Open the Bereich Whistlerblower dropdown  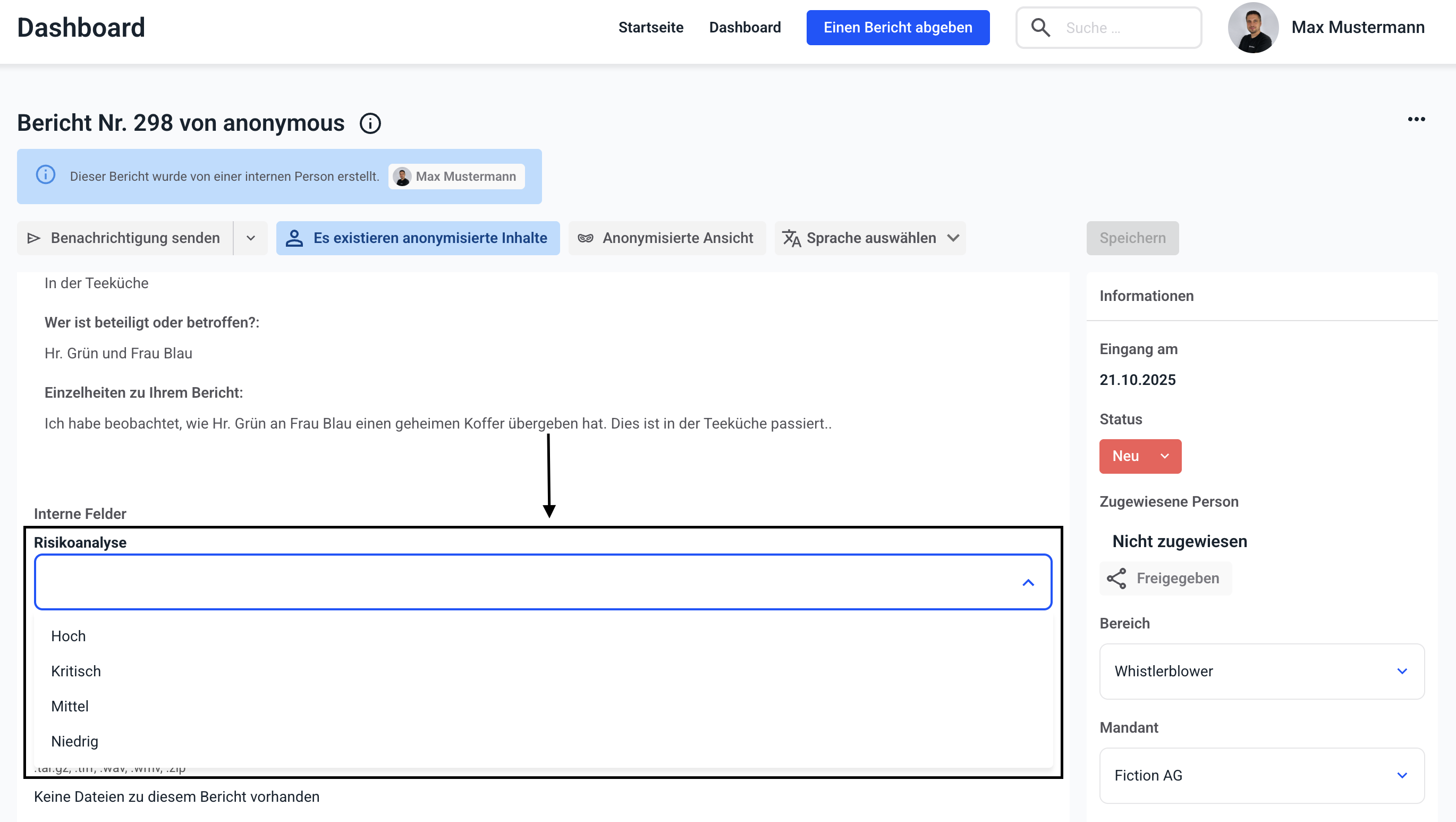coord(1262,671)
